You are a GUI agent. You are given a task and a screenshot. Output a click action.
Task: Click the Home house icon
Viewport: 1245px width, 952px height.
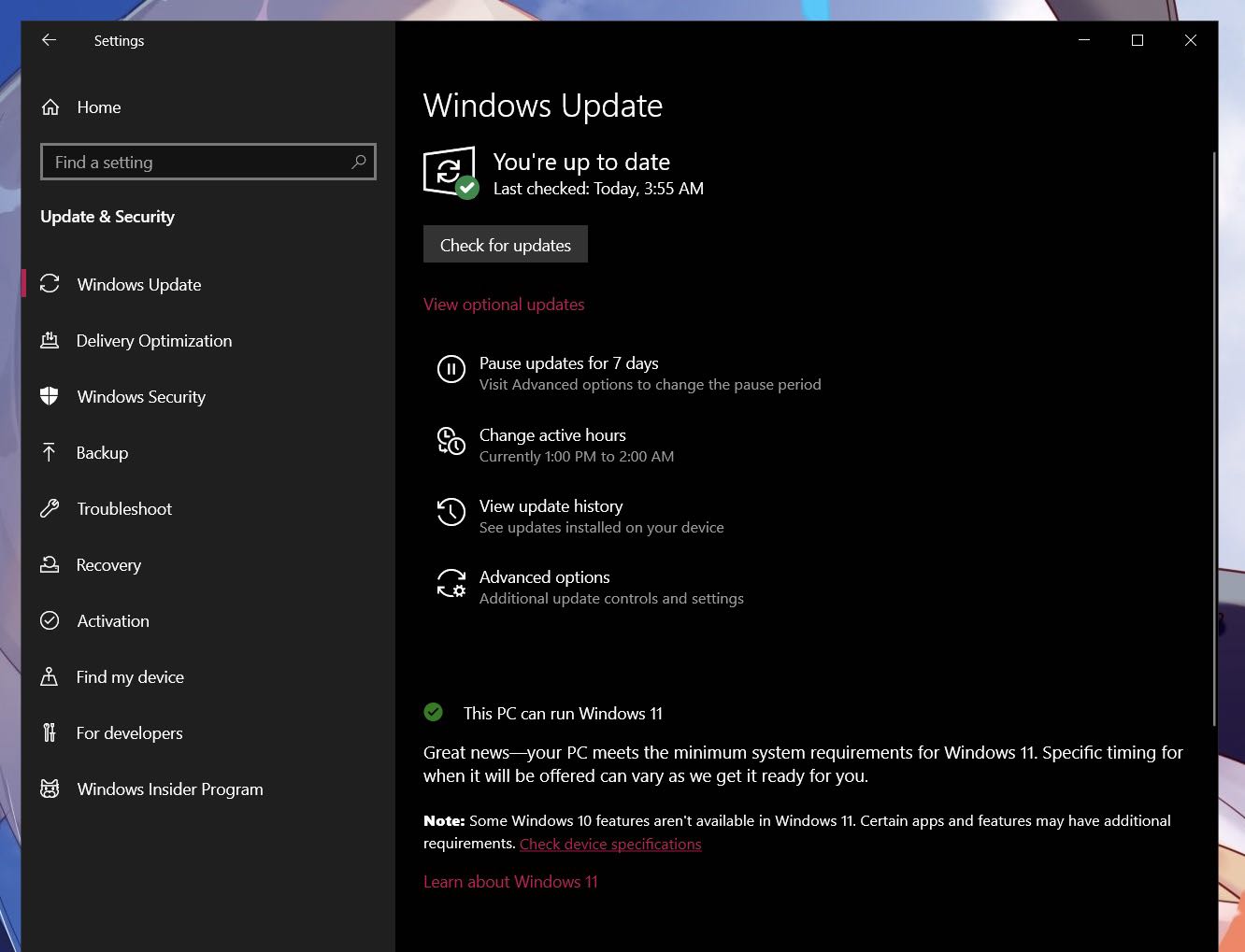click(50, 107)
